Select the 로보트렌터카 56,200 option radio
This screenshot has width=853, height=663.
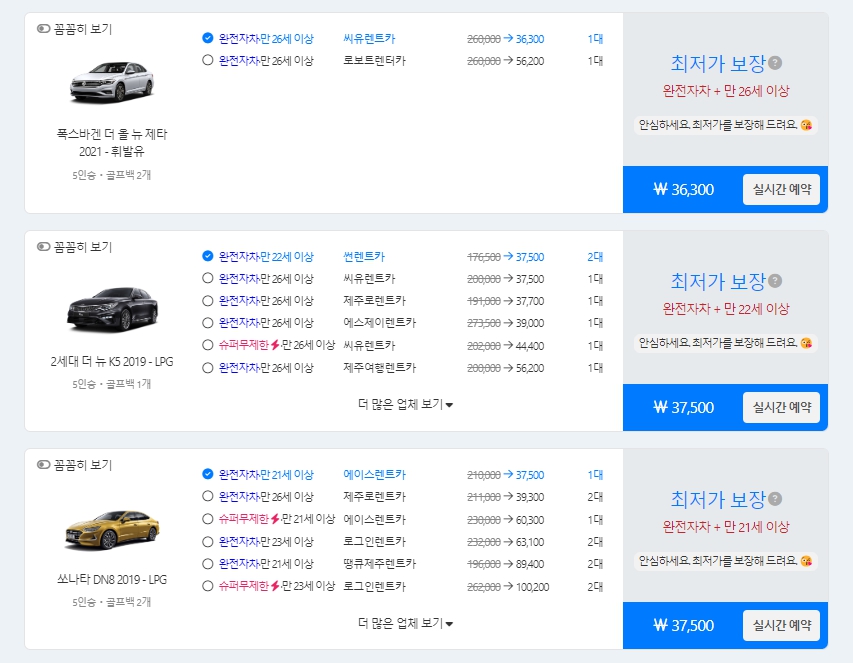207,60
